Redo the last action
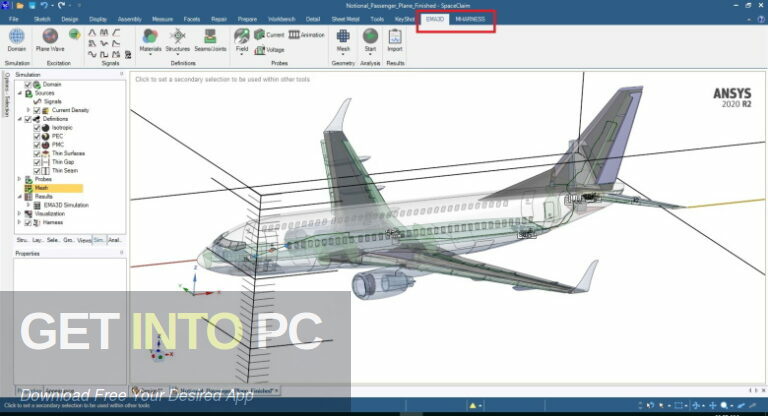The width and height of the screenshot is (768, 416). [x=61, y=5]
